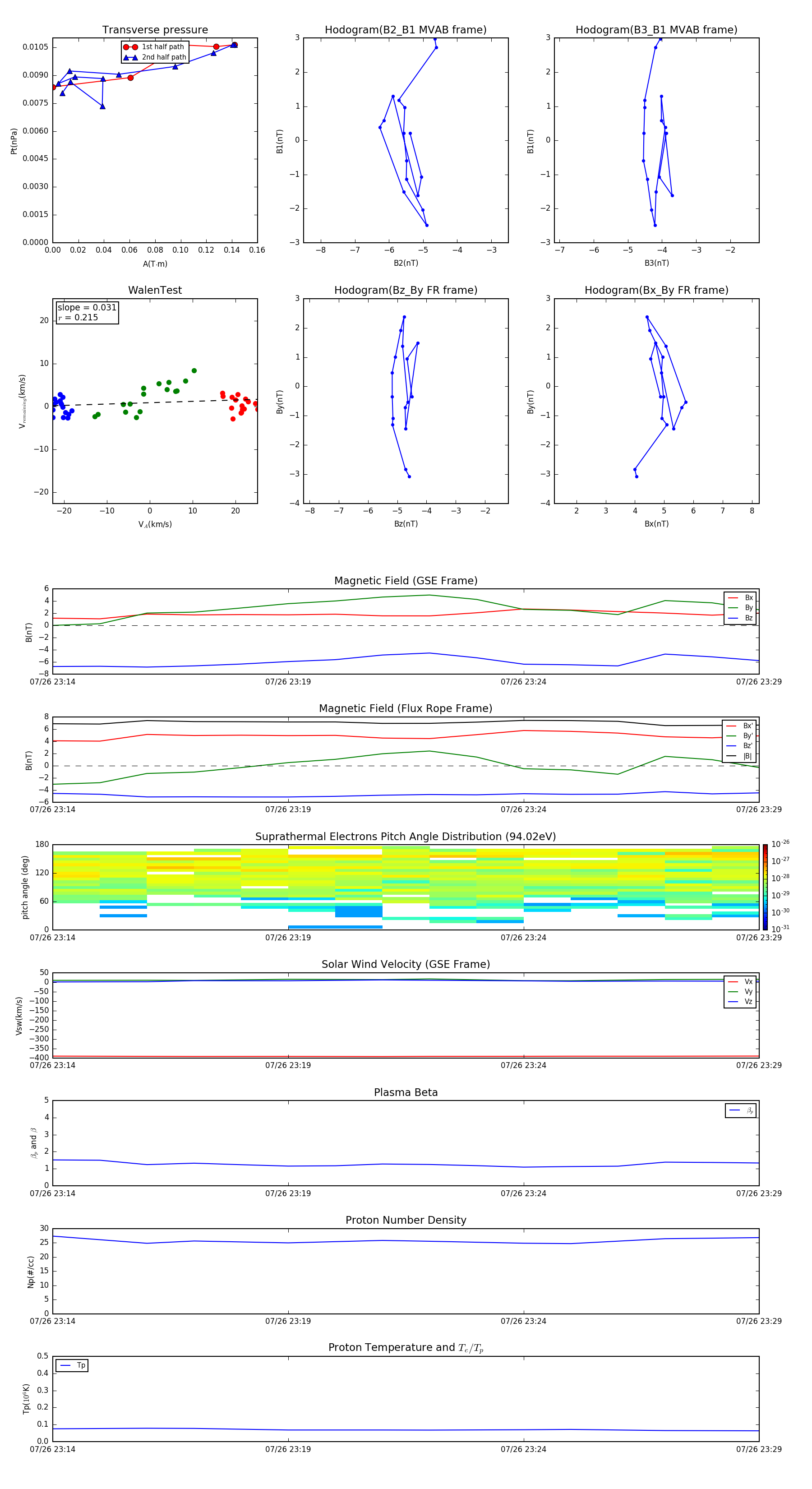The height and width of the screenshot is (1489, 812).
Task: Click the "V_remaining(km/s)" y-axis label
Action: [22, 401]
